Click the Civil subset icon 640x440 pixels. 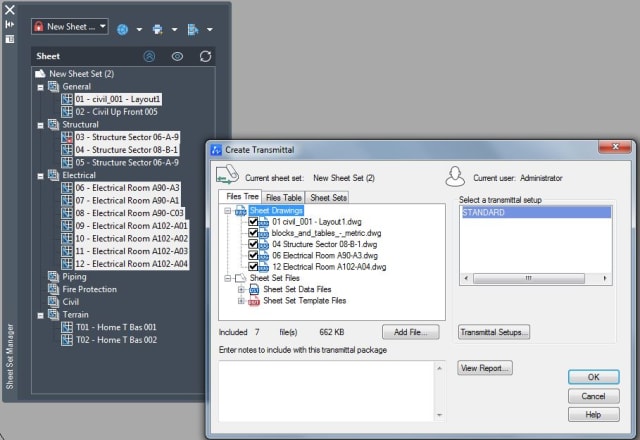coord(53,302)
